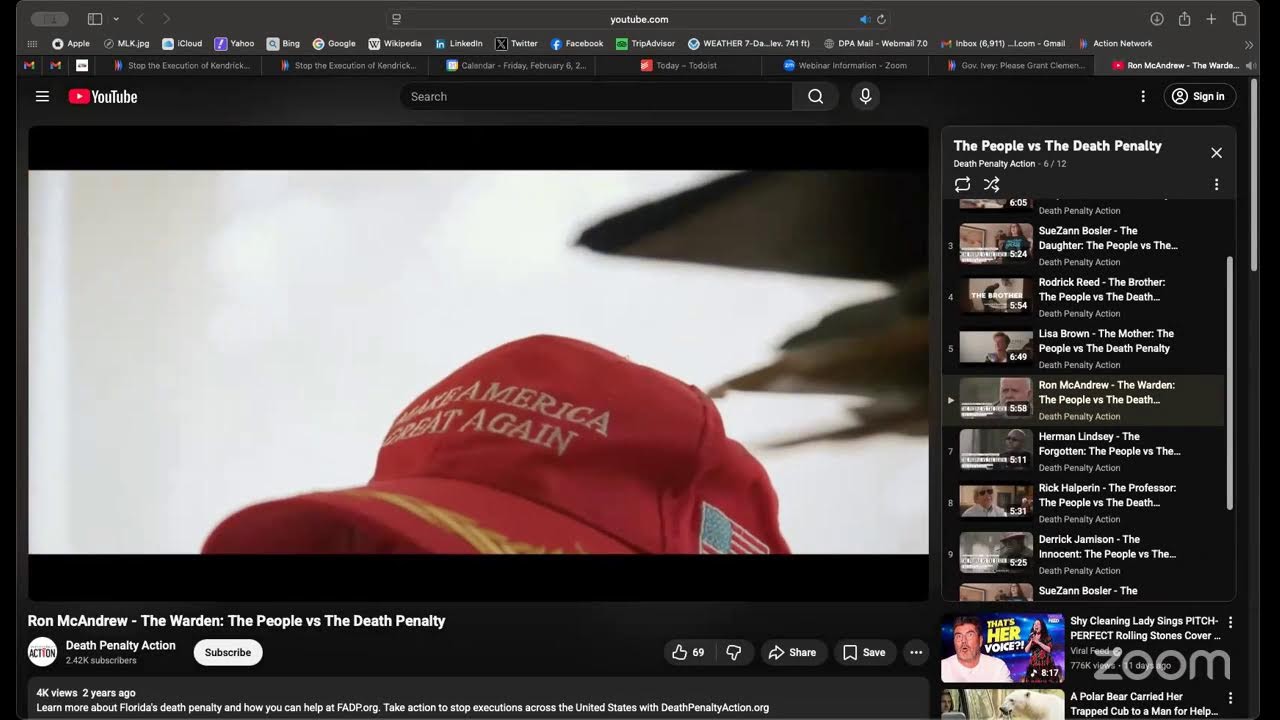Go to the YouTube home logo
The width and height of the screenshot is (1280, 720).
[x=102, y=97]
